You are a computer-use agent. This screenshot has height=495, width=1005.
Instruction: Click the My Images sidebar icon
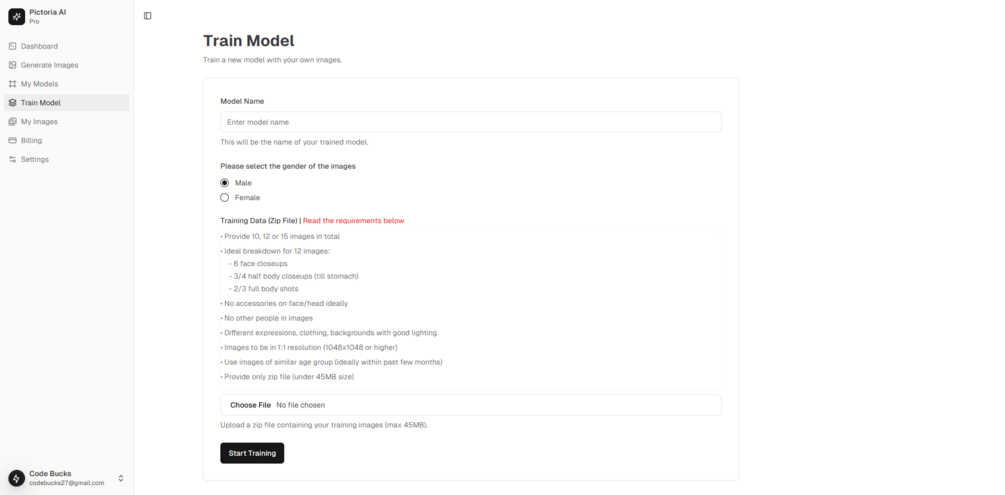click(x=12, y=122)
